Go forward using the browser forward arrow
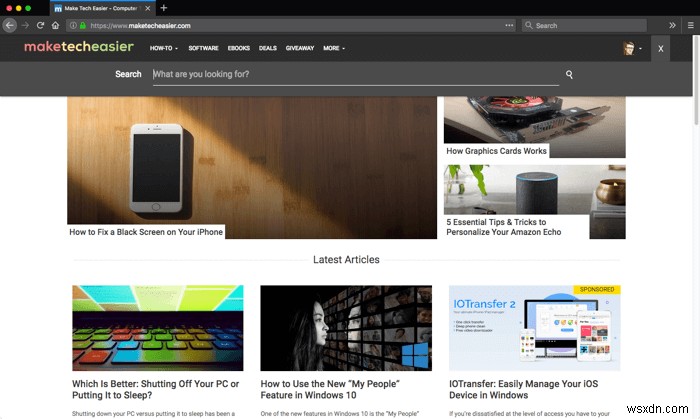 (25, 25)
